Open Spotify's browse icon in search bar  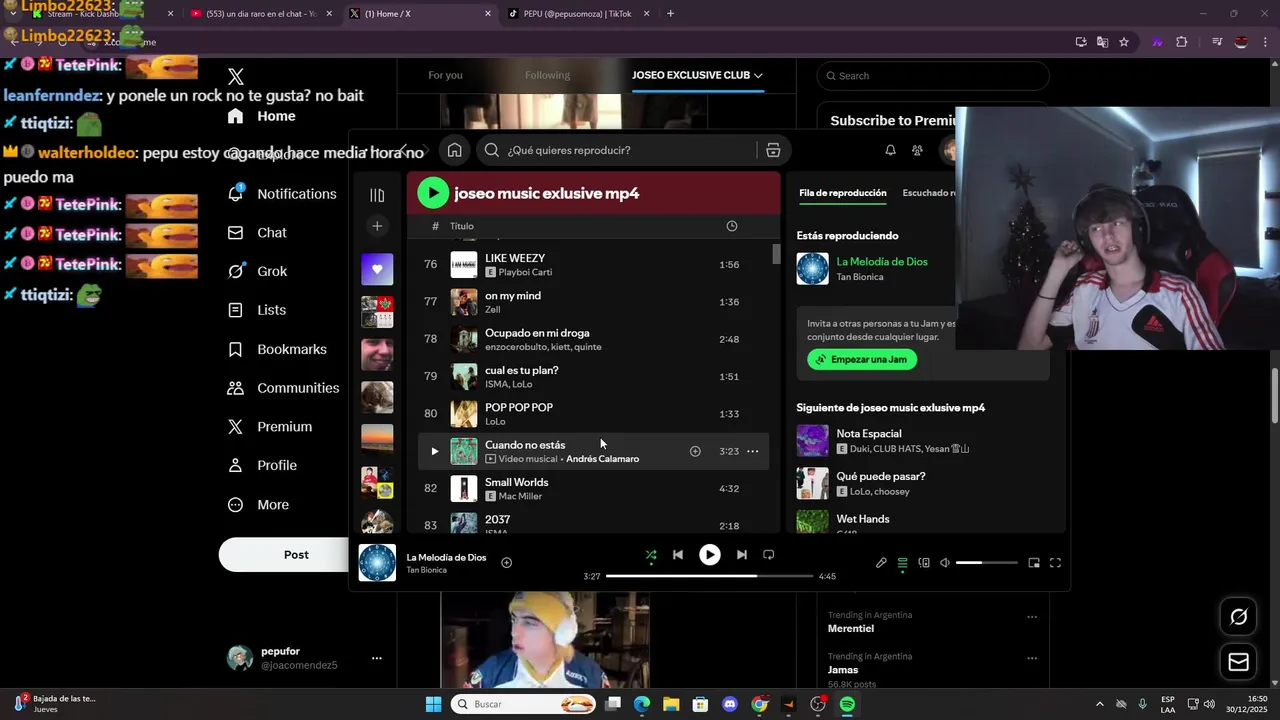point(773,150)
